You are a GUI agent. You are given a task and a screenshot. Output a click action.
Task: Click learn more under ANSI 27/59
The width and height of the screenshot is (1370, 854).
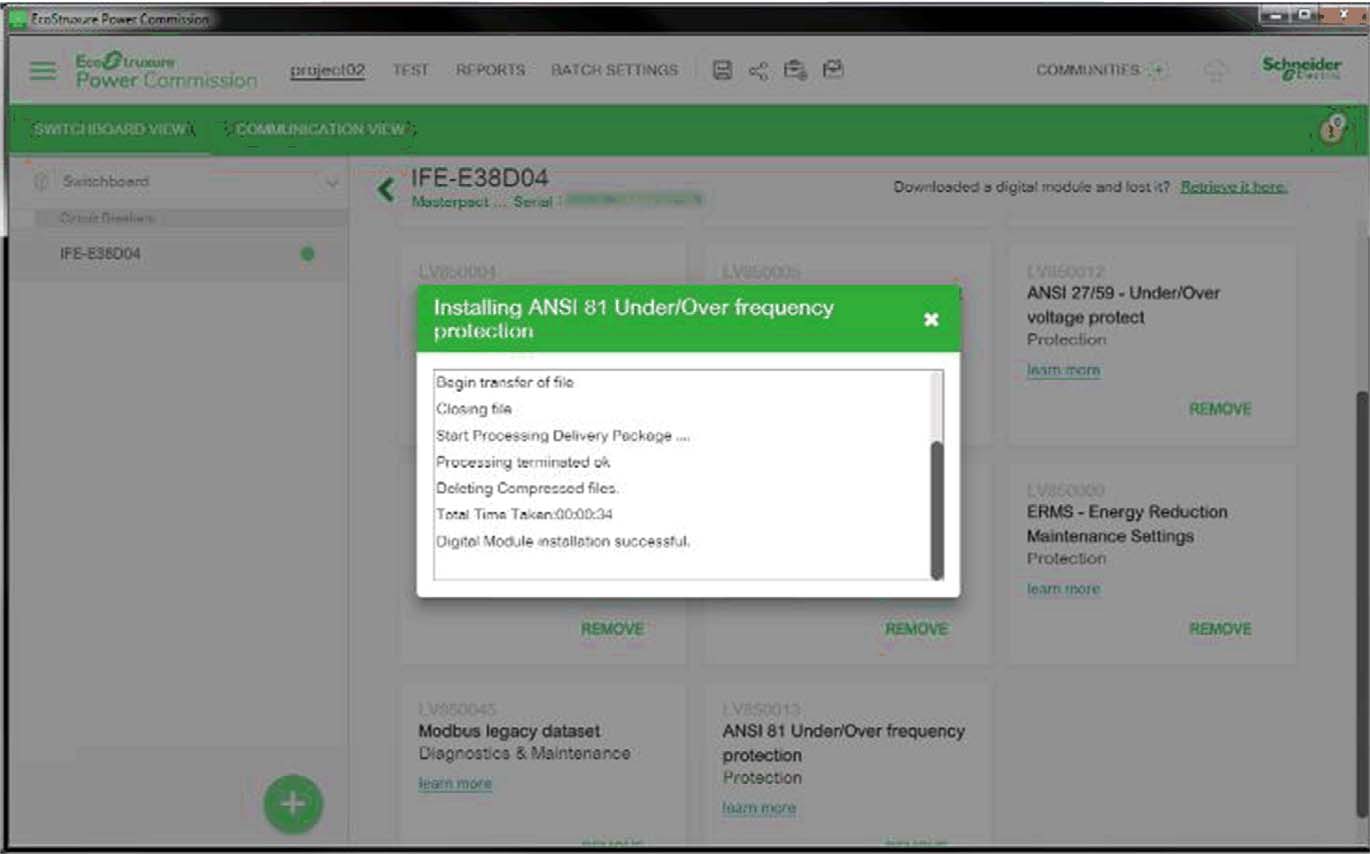pyautogui.click(x=1063, y=370)
